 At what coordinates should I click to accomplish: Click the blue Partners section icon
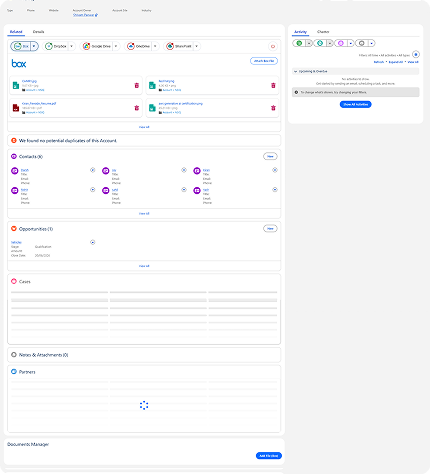tap(14, 371)
